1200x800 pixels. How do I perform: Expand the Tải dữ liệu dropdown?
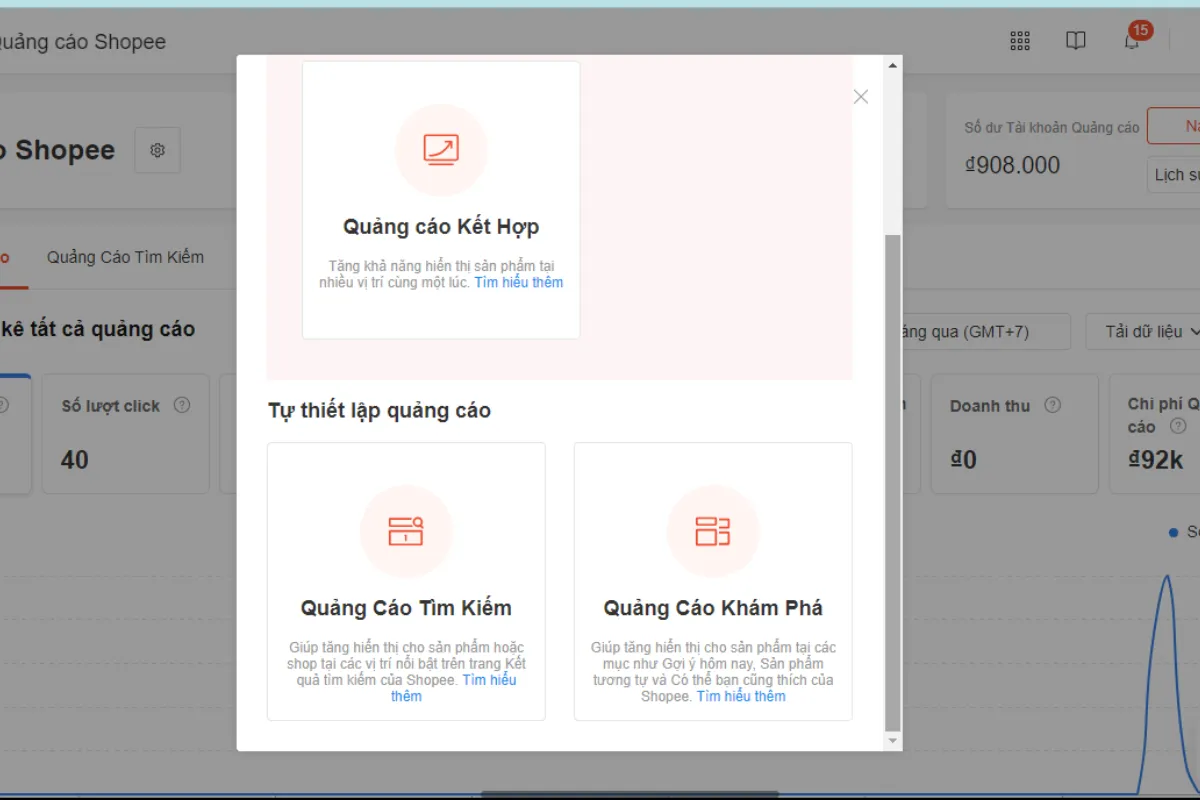[1143, 331]
